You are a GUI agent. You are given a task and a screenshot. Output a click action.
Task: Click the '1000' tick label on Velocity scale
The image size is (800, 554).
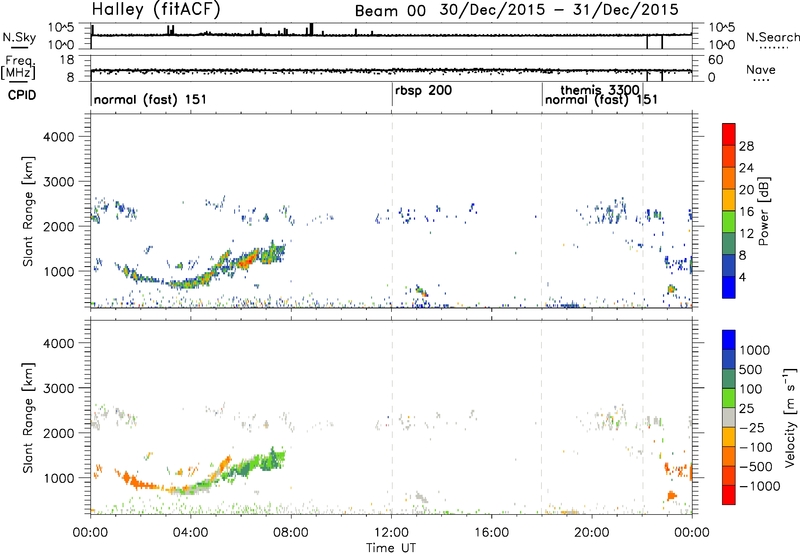pyautogui.click(x=755, y=350)
